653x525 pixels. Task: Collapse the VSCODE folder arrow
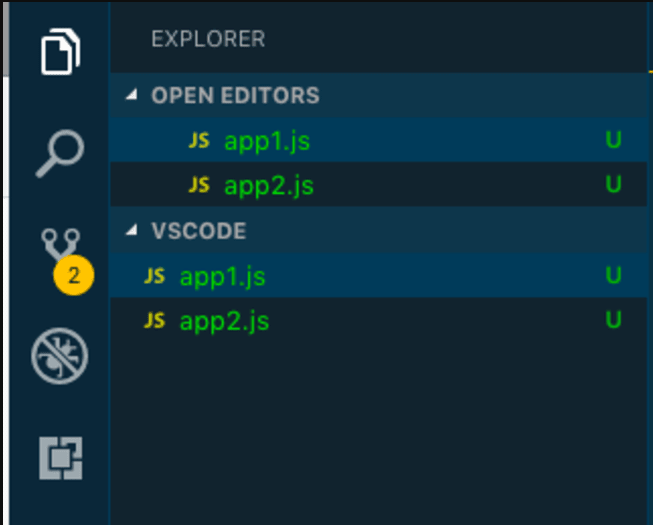click(132, 229)
